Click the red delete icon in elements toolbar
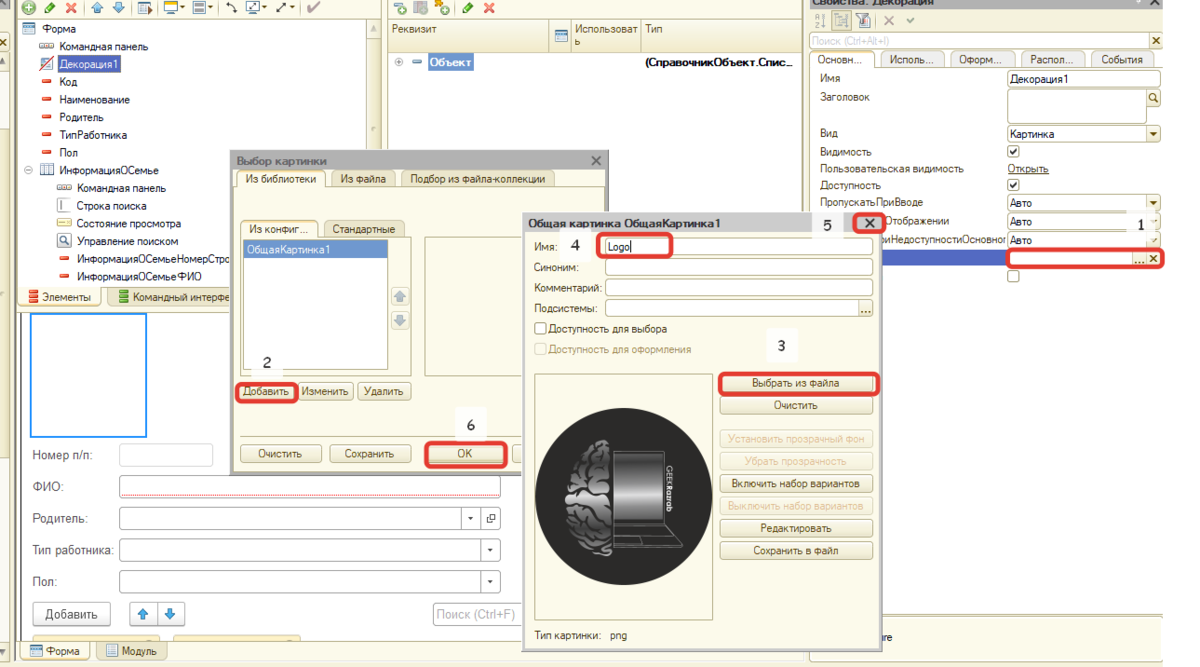 (x=70, y=8)
